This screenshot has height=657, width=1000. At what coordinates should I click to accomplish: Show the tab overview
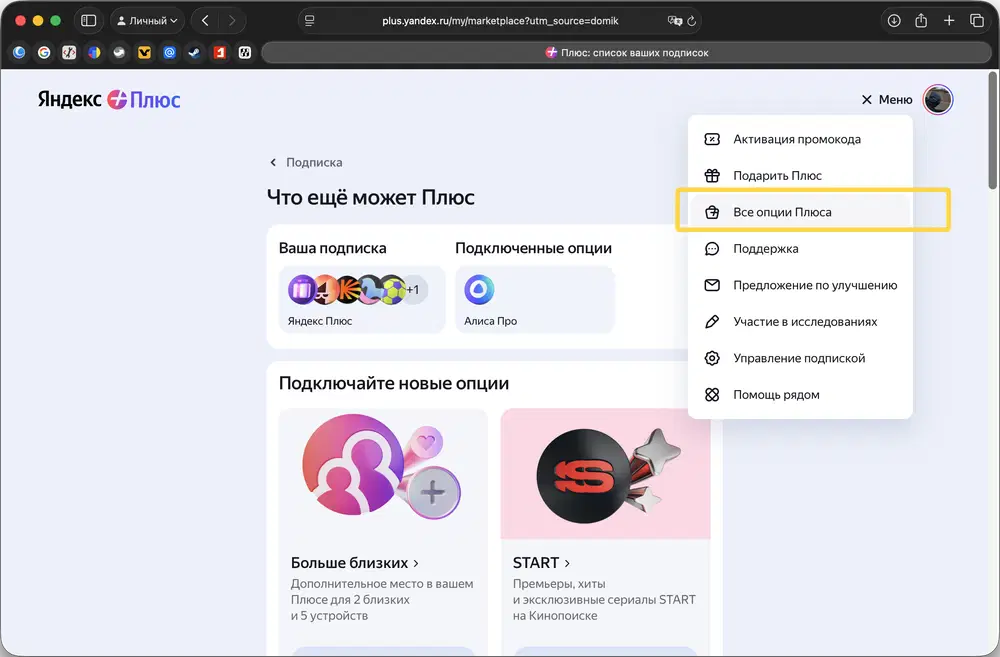point(976,21)
